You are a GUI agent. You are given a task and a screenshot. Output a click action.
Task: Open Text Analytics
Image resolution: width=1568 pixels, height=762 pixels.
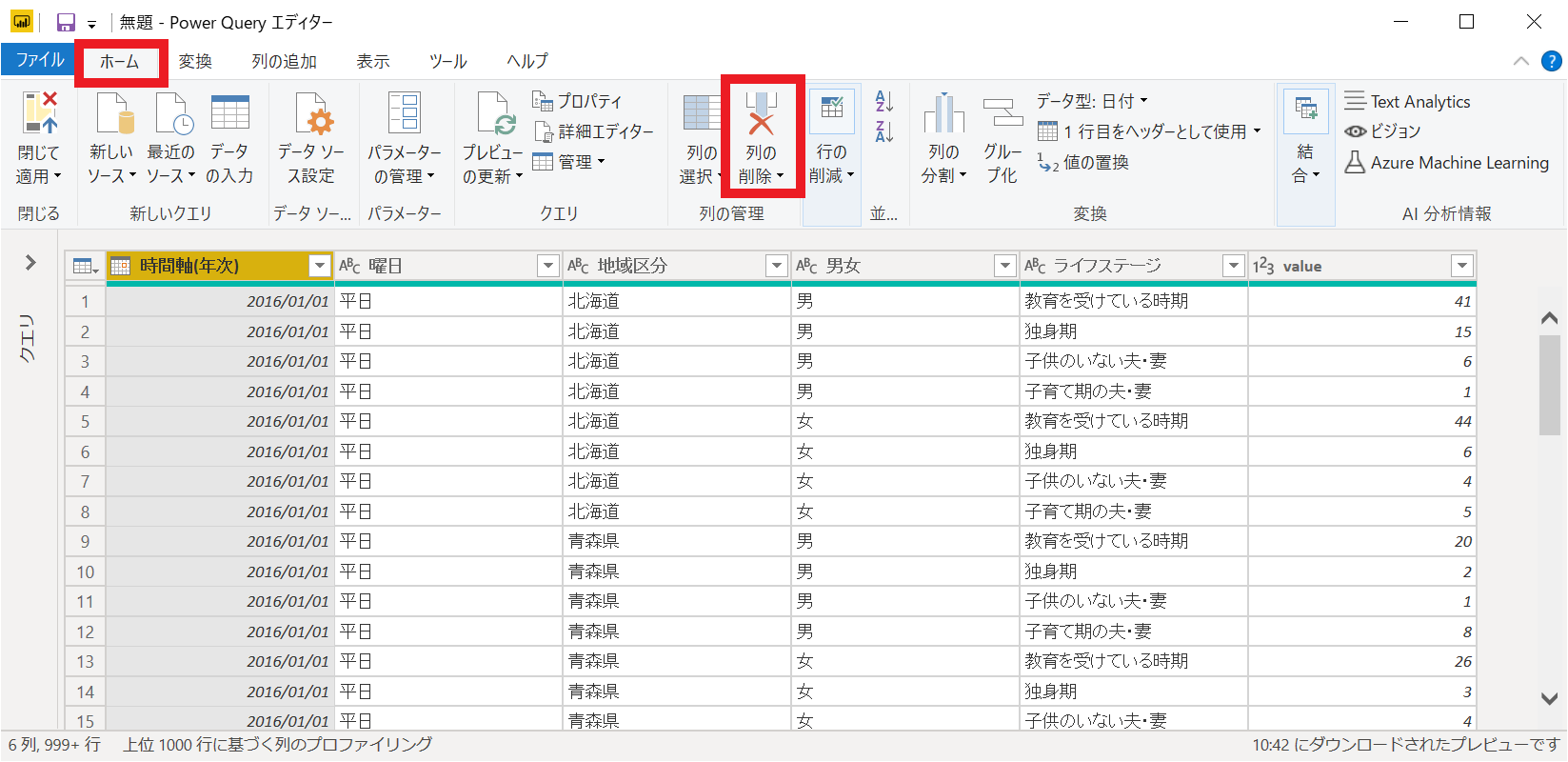pyautogui.click(x=1408, y=101)
